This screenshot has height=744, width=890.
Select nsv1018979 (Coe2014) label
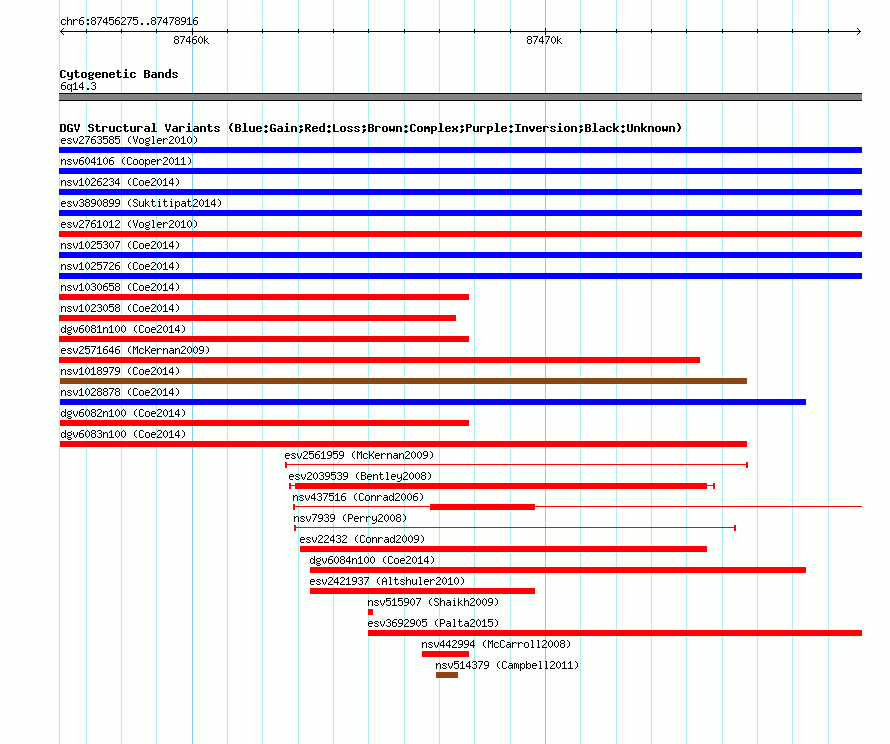pos(120,371)
